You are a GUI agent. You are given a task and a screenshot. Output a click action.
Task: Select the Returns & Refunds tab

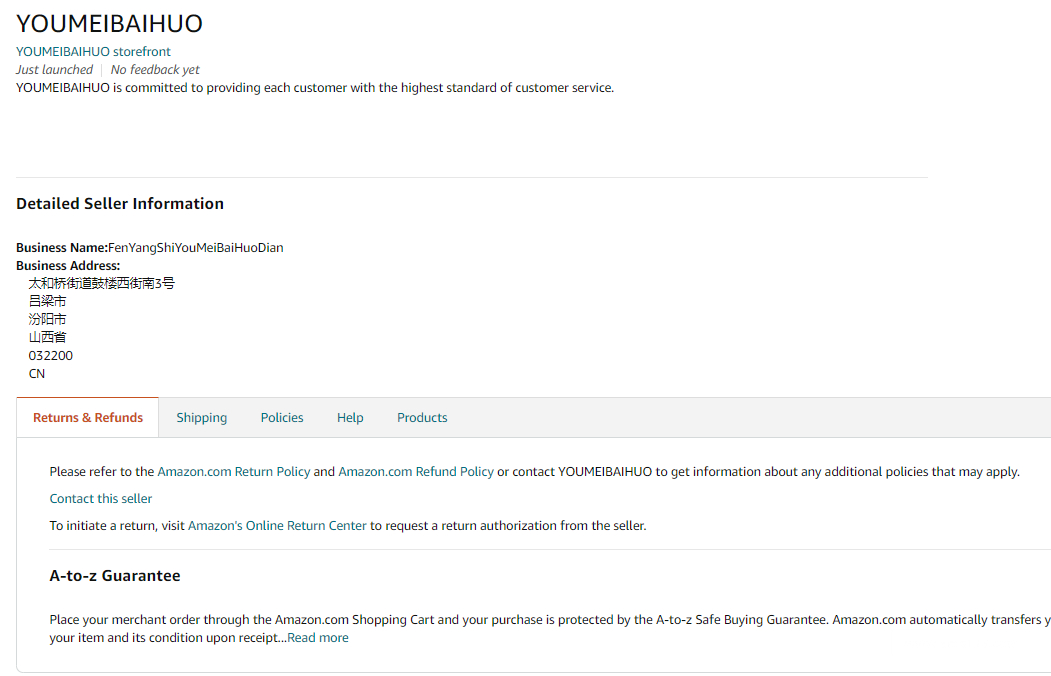[x=88, y=417]
